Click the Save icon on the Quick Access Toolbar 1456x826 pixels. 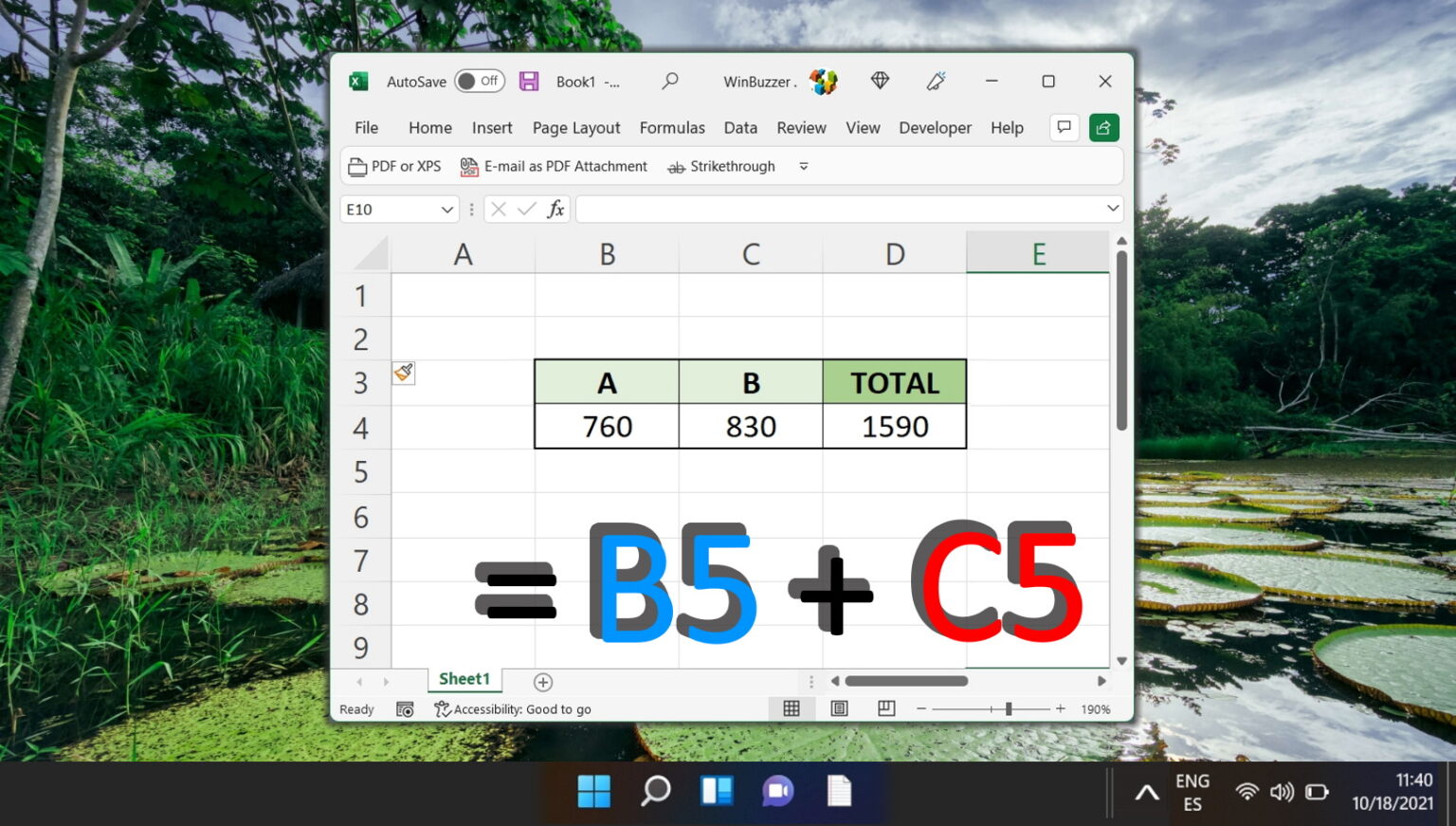tap(530, 81)
